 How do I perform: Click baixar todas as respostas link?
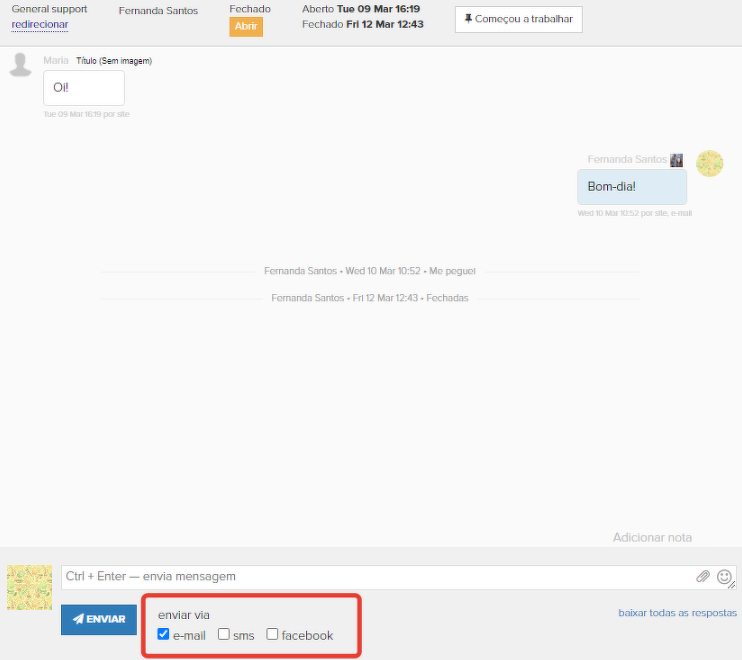coord(677,613)
